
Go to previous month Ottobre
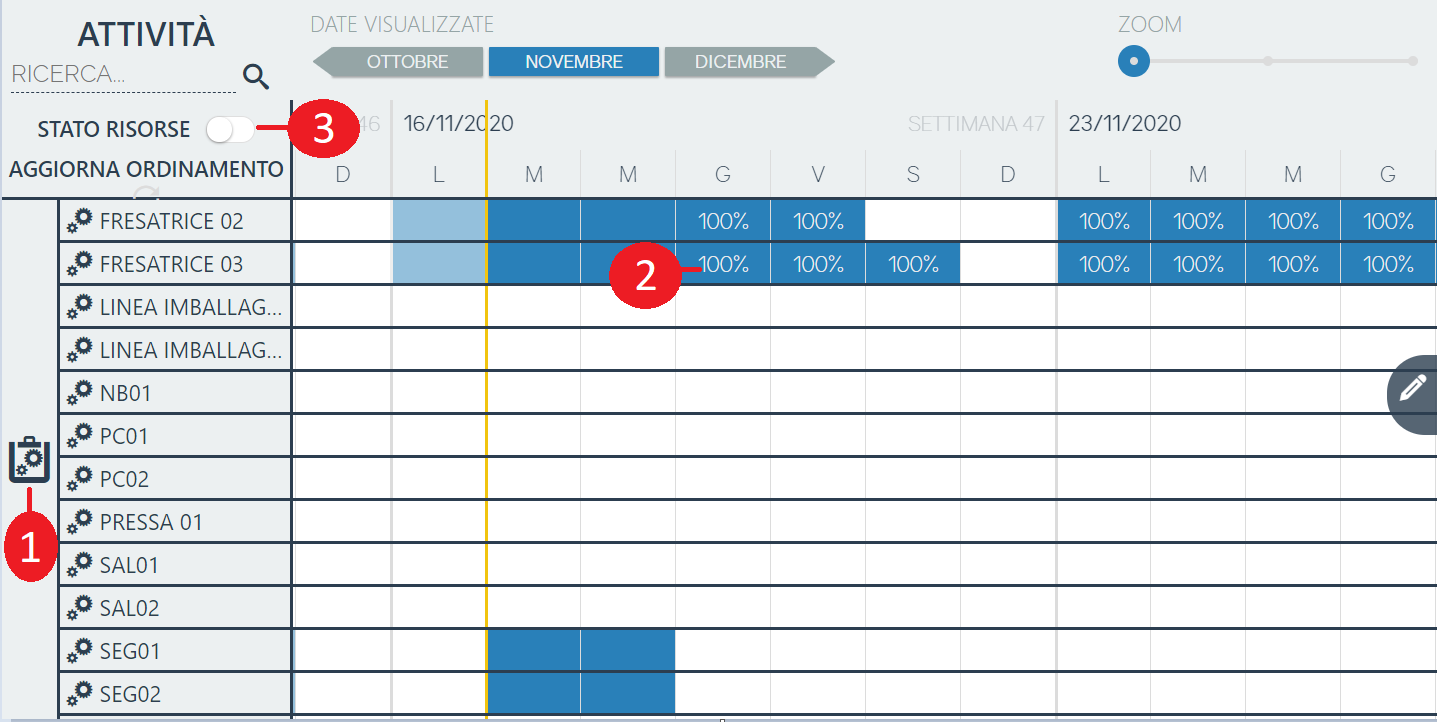(400, 62)
